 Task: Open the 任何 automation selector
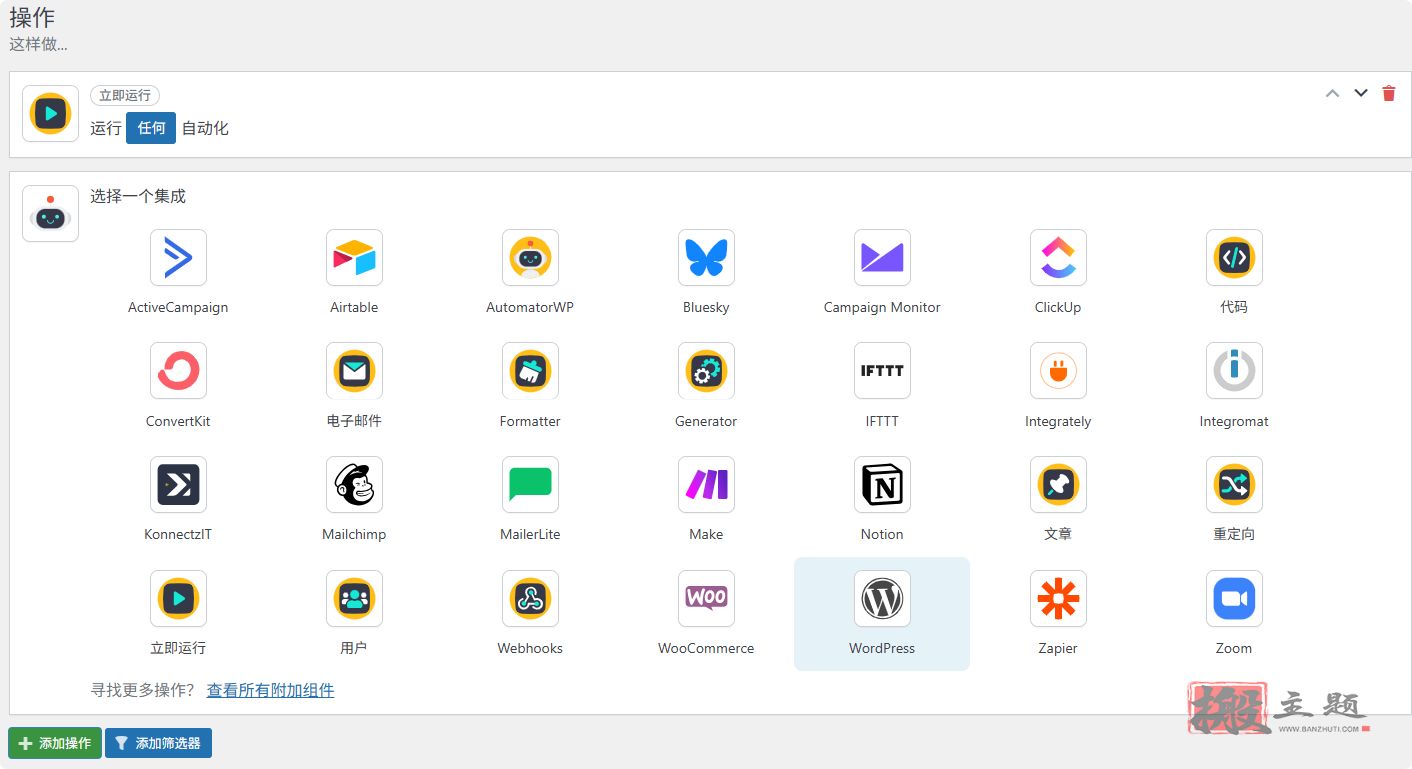pos(151,128)
